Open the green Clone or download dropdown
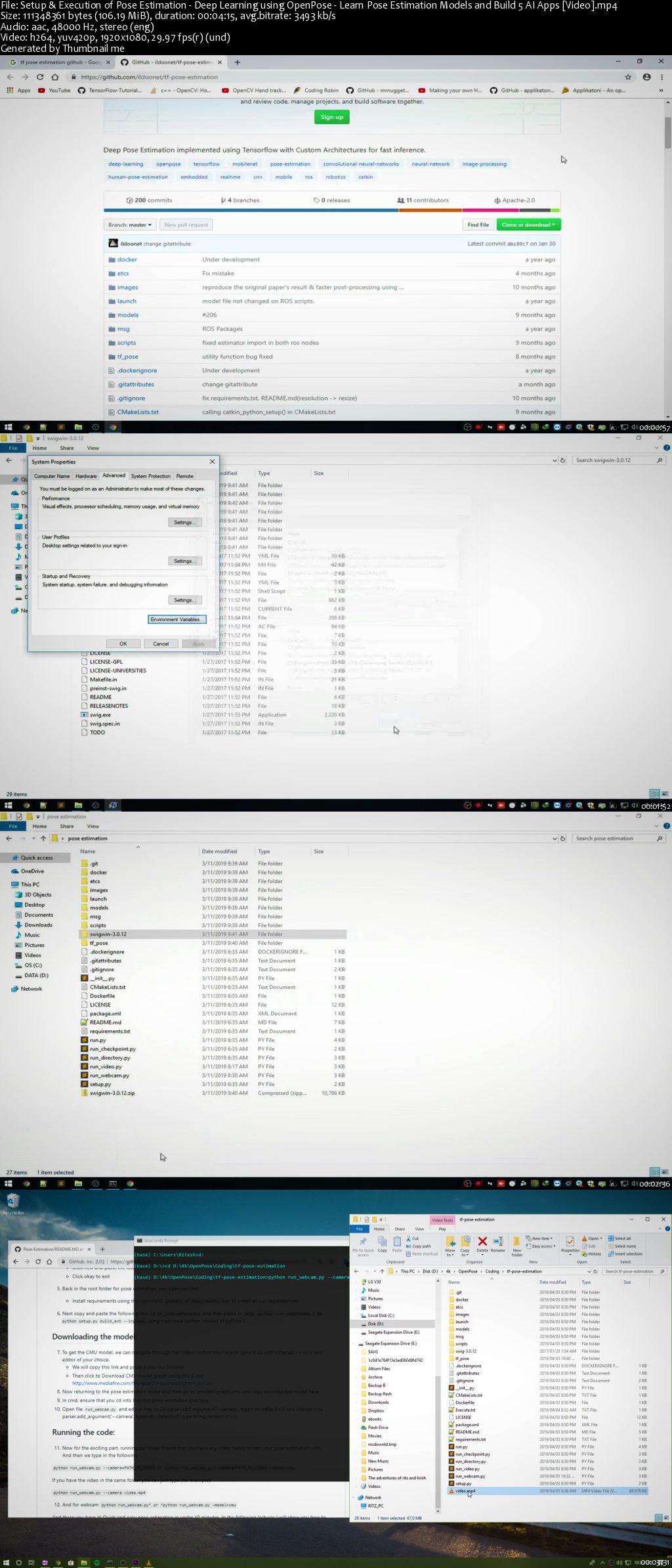The image size is (672, 1568). (x=528, y=225)
